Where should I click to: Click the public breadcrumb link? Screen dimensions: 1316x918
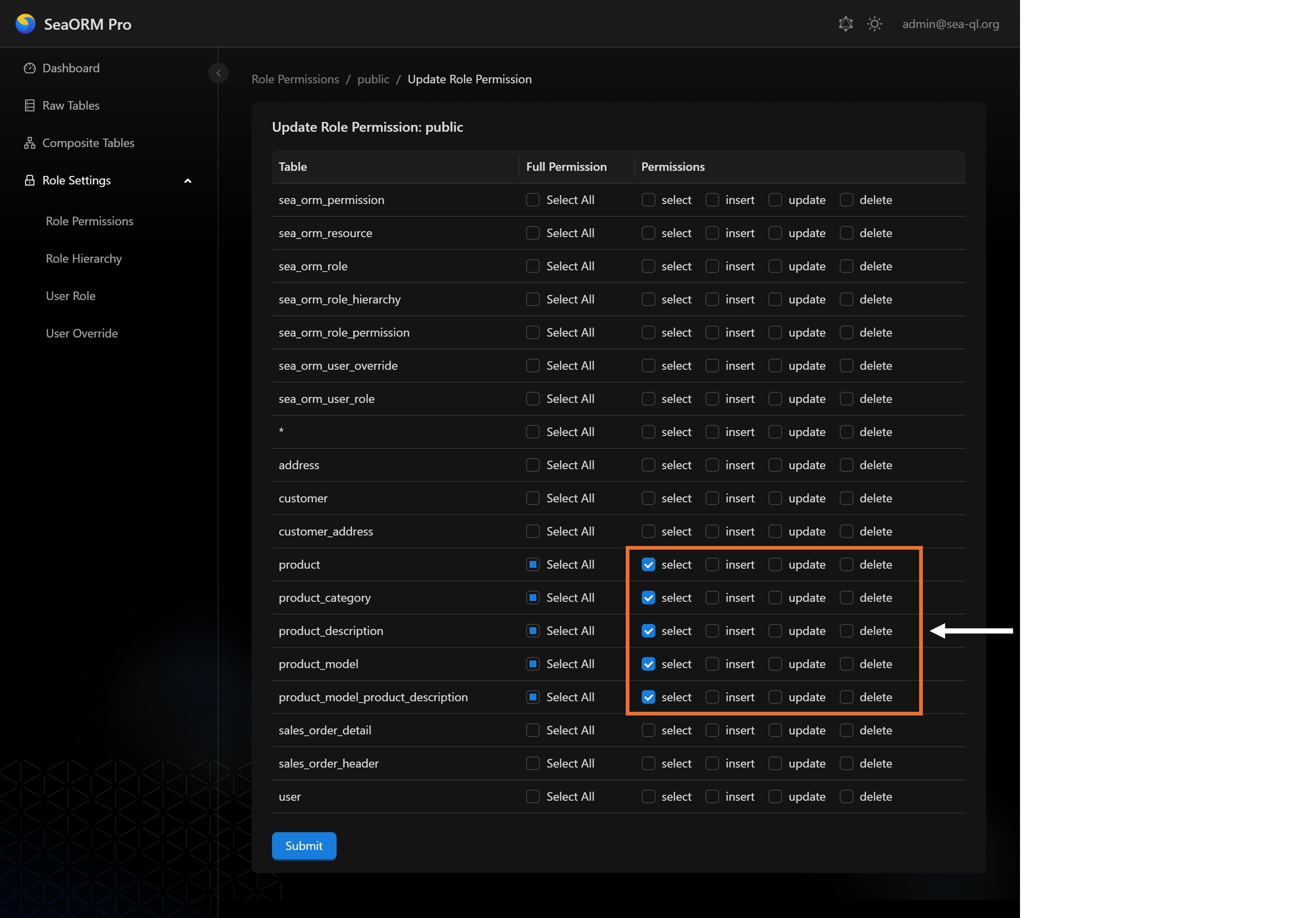(373, 79)
